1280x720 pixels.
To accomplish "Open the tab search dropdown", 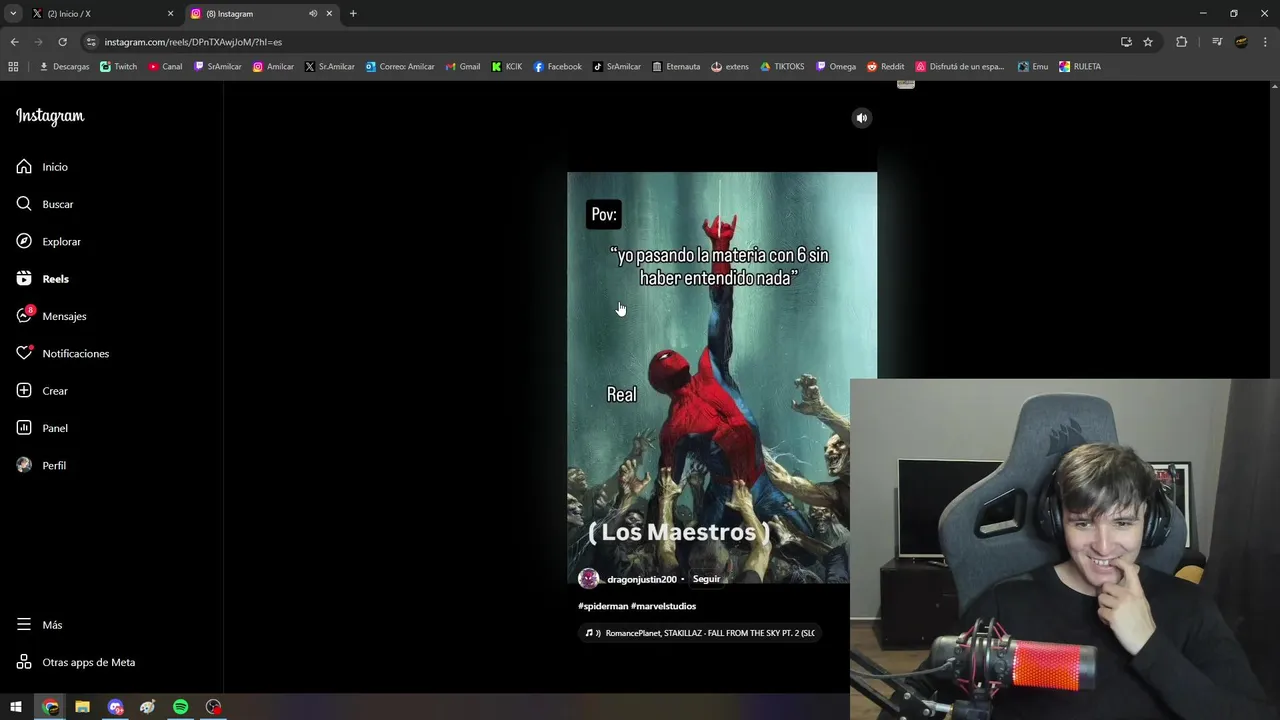I will [x=13, y=14].
